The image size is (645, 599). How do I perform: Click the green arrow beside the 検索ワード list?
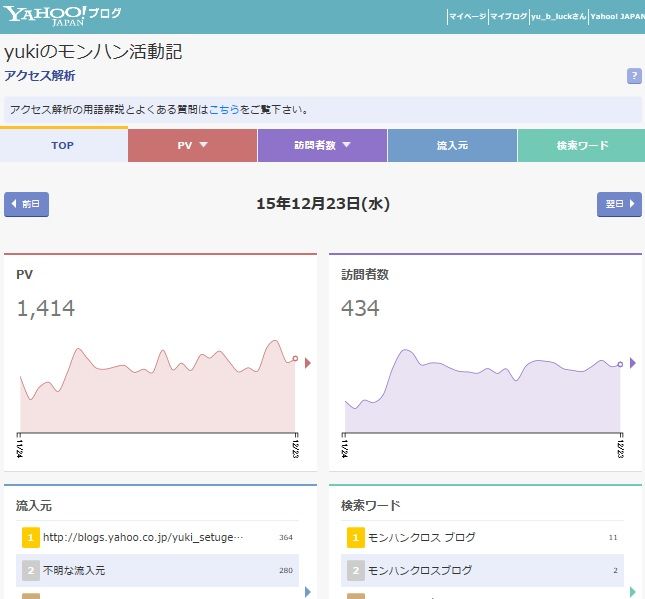tap(633, 592)
